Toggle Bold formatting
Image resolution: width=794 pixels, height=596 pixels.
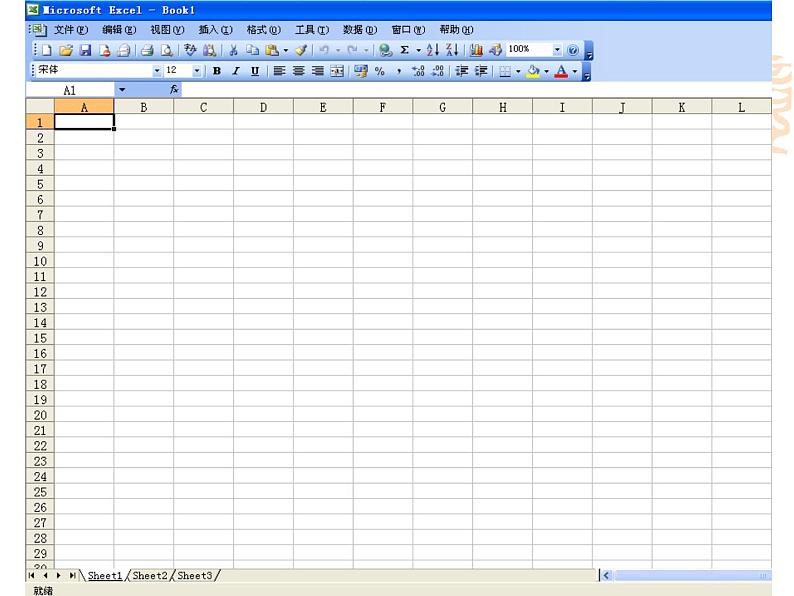click(x=217, y=71)
